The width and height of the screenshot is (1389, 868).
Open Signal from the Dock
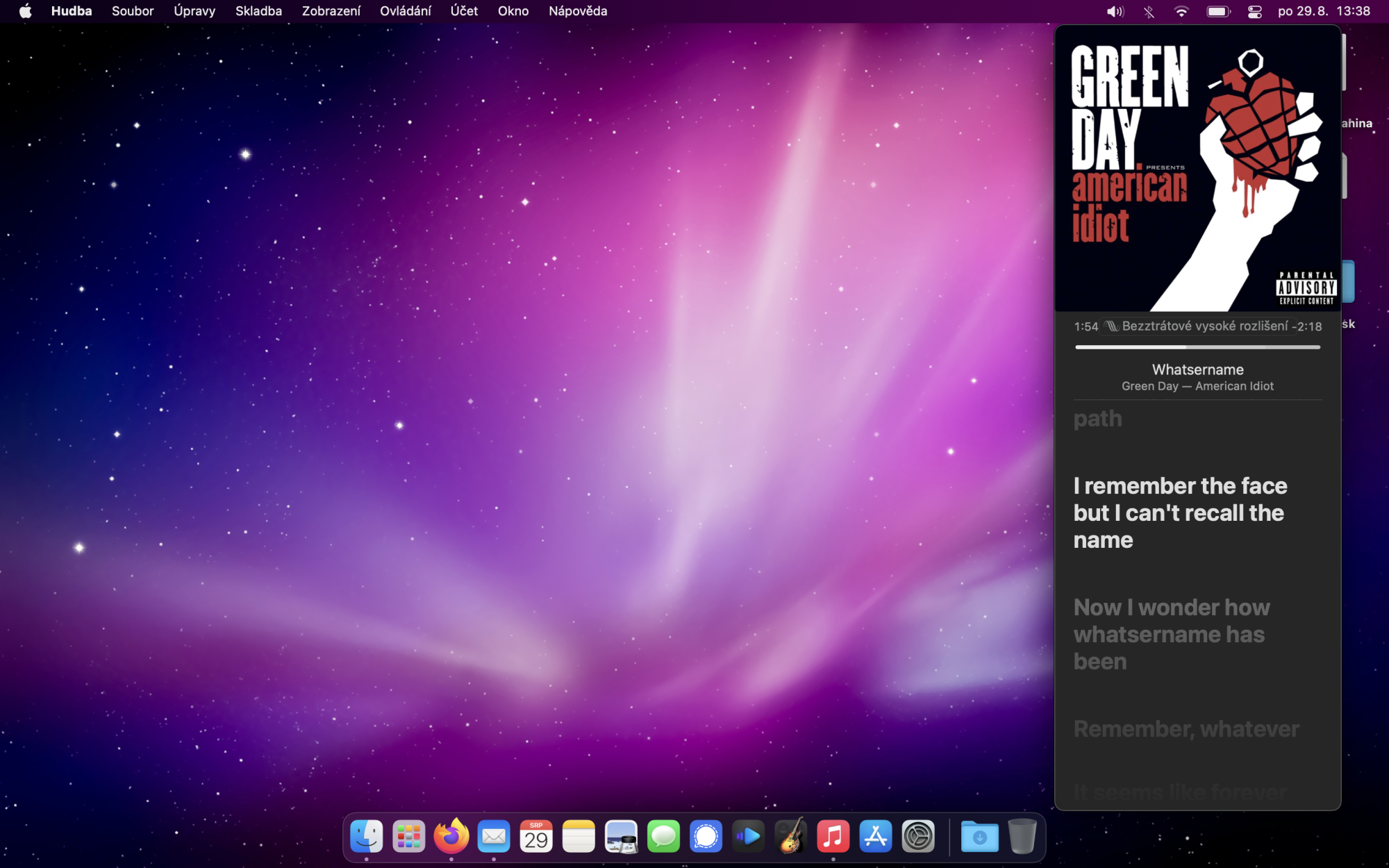tap(706, 836)
